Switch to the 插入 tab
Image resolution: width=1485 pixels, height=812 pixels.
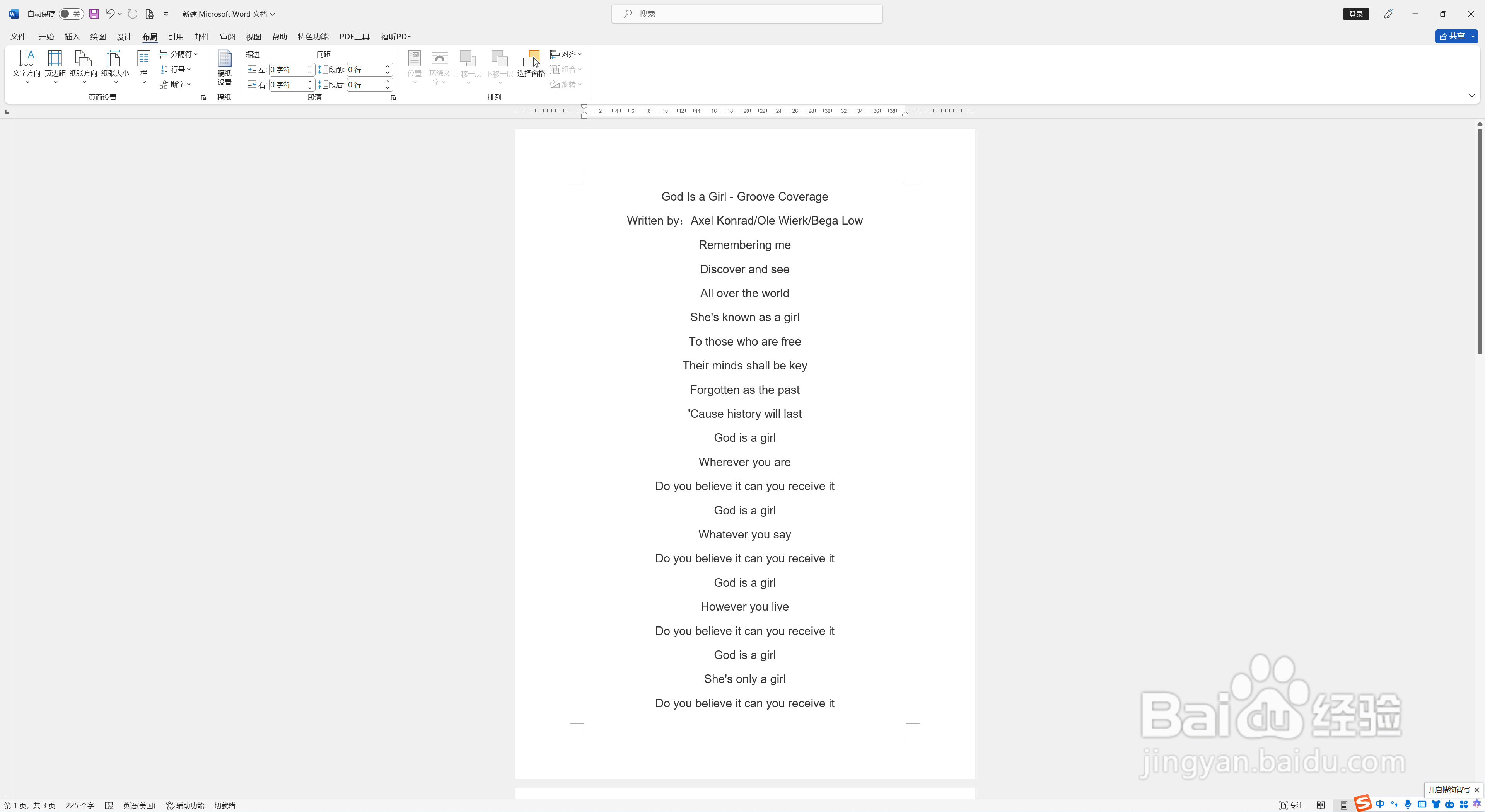click(x=72, y=36)
